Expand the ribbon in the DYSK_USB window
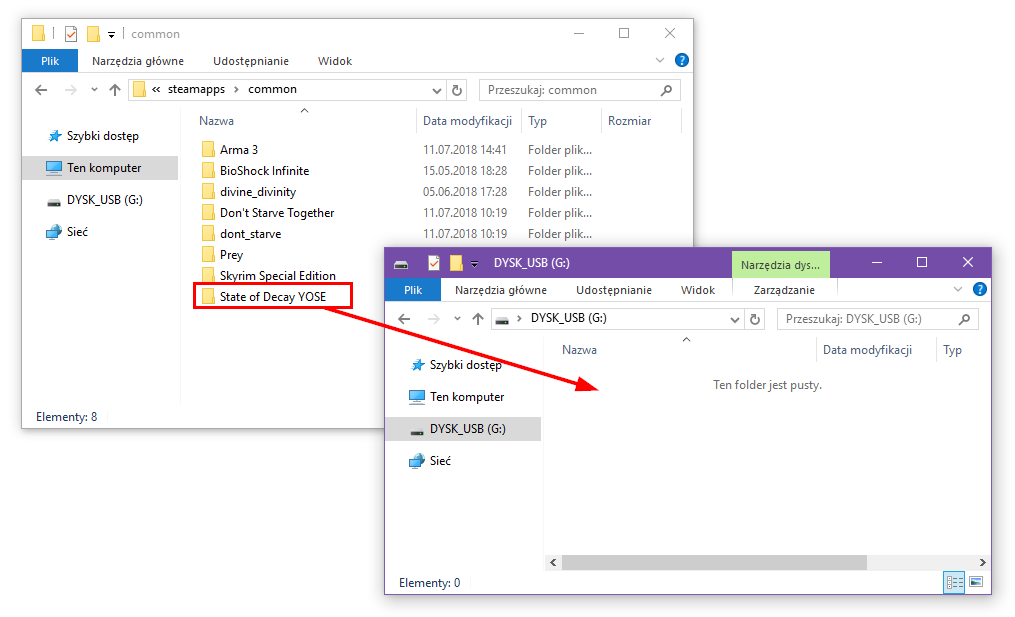The height and width of the screenshot is (617, 1015). tap(957, 290)
